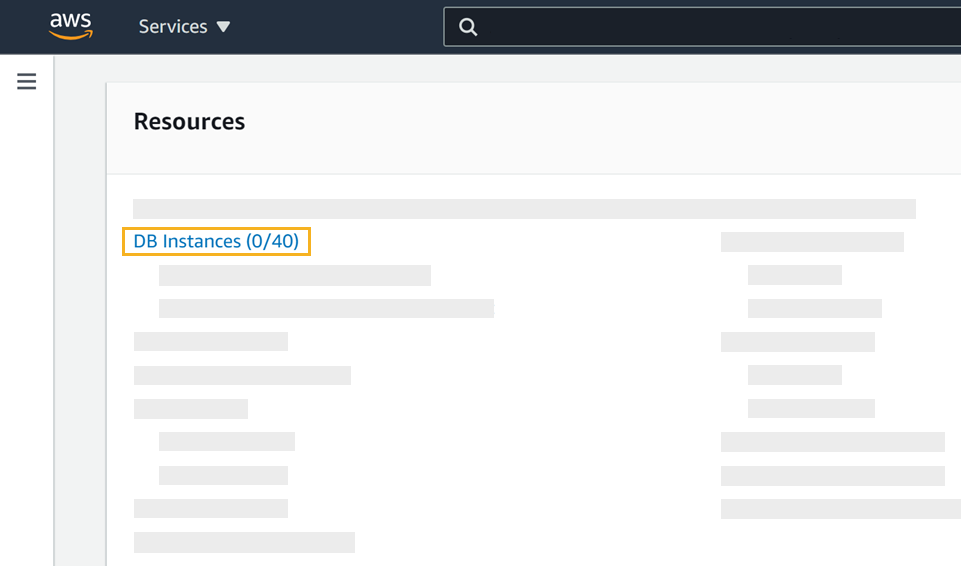The height and width of the screenshot is (566, 961).
Task: Click the Resources panel heading
Action: tap(189, 121)
